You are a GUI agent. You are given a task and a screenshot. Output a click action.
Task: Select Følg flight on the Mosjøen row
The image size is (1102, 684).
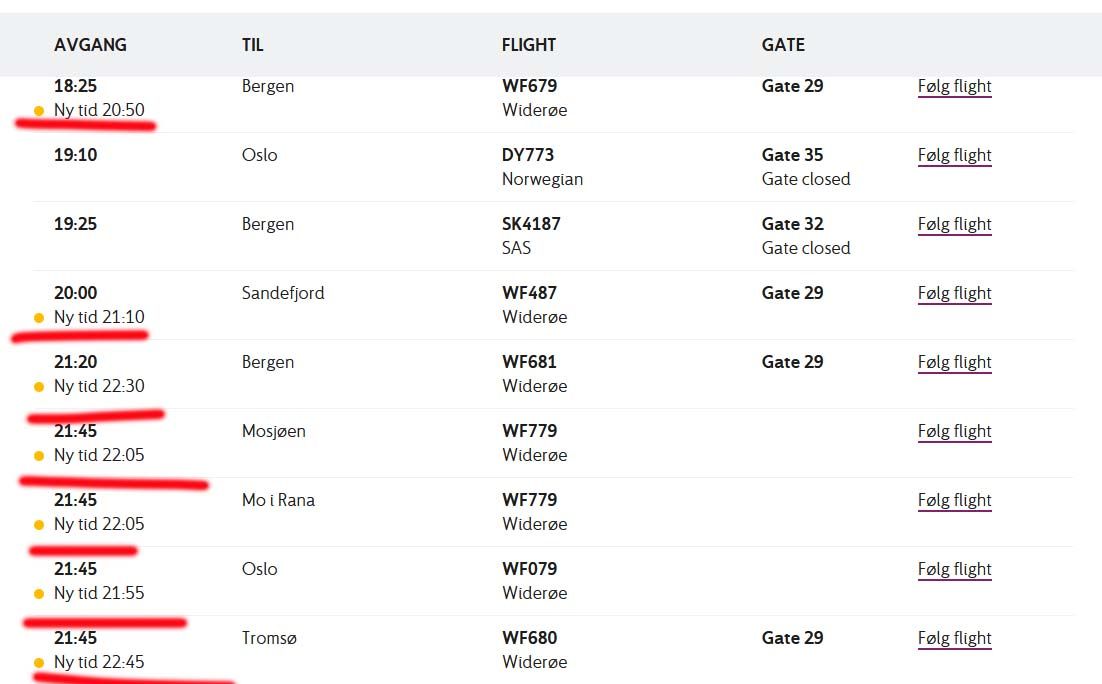click(x=954, y=431)
